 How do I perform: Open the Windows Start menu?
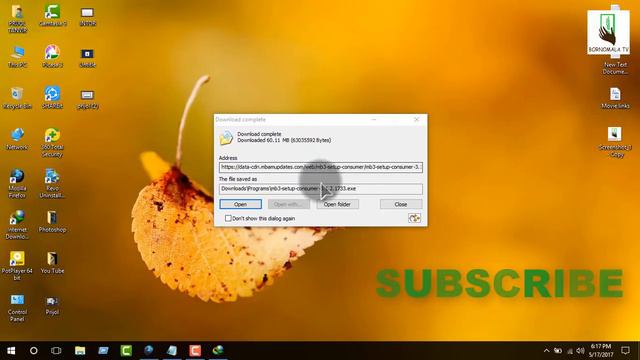click(11, 351)
